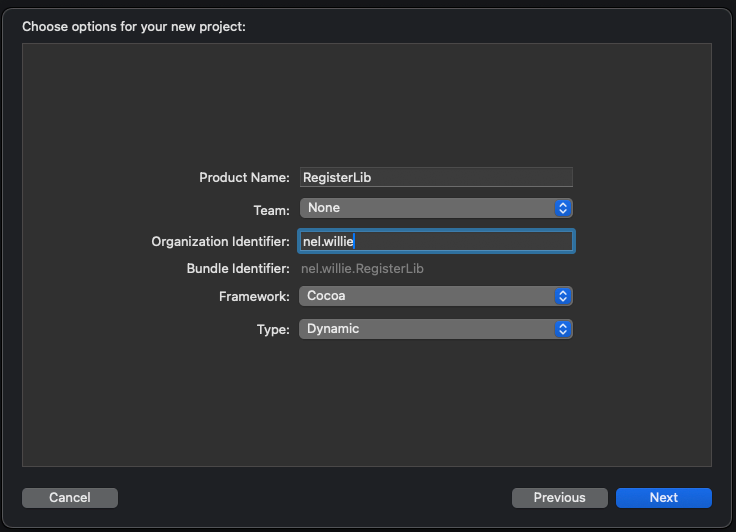Screen dimensions: 736x532
Task: Go back with the Previous button
Action: tap(559, 497)
